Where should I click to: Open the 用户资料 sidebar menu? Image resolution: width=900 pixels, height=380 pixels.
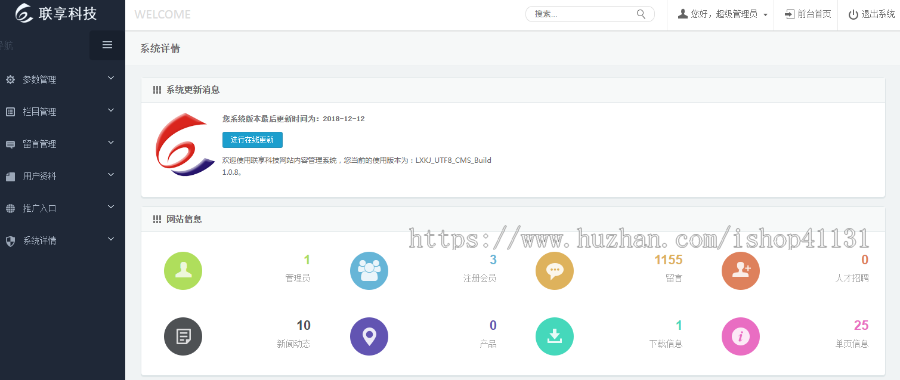click(x=62, y=176)
